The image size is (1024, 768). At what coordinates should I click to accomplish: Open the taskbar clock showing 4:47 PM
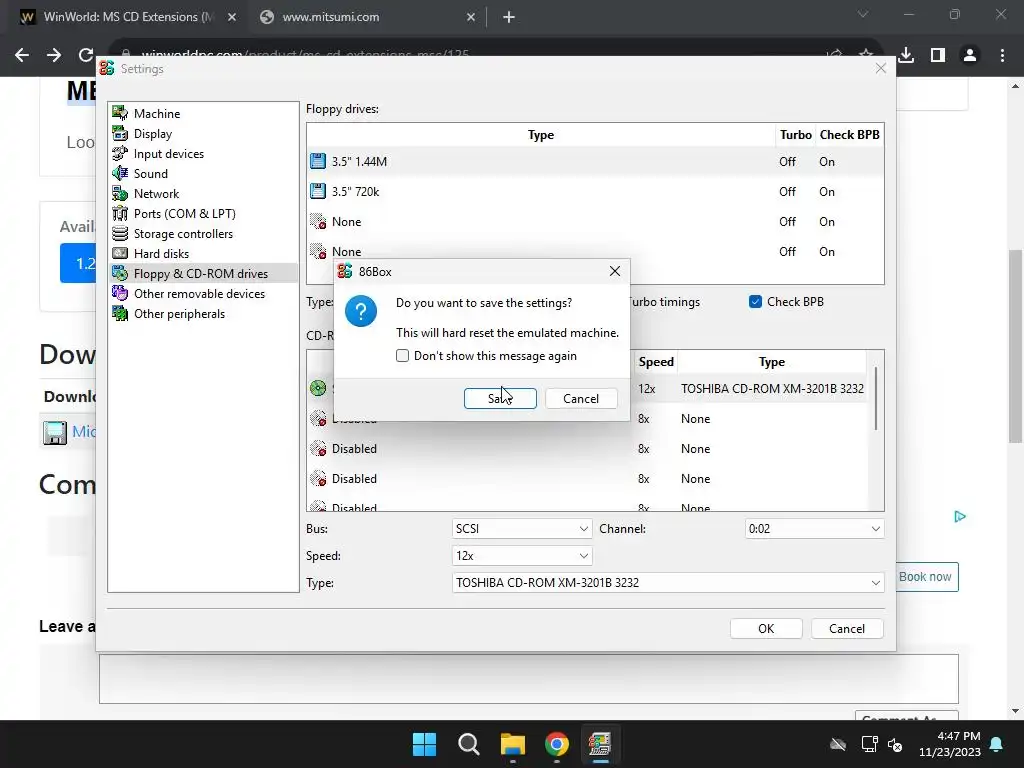(x=950, y=744)
